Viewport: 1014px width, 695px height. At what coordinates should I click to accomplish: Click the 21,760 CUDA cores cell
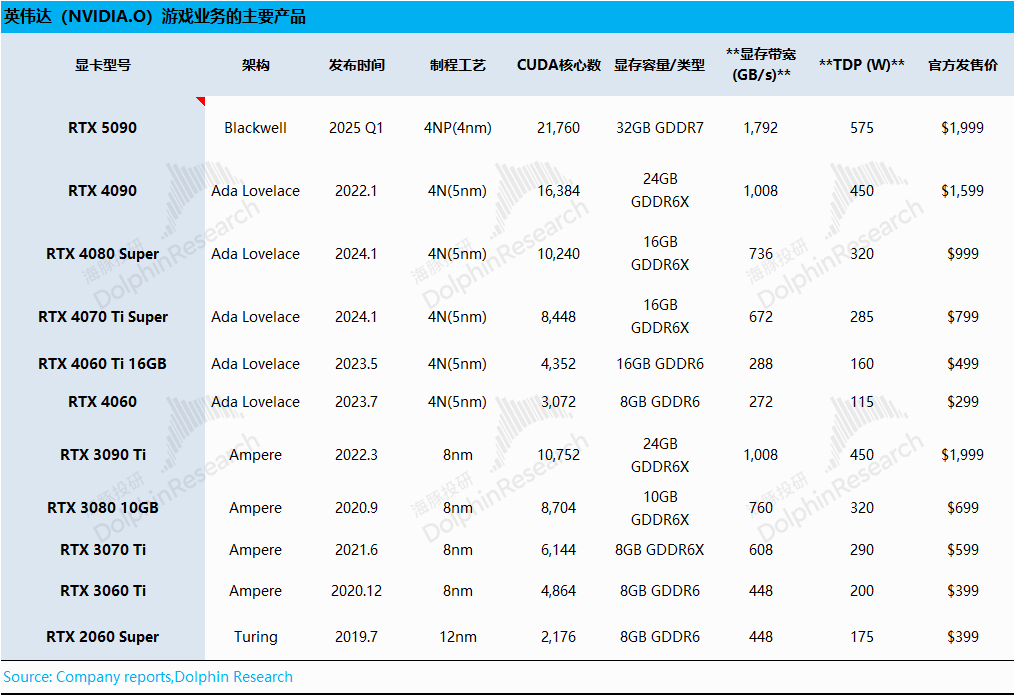tap(559, 128)
